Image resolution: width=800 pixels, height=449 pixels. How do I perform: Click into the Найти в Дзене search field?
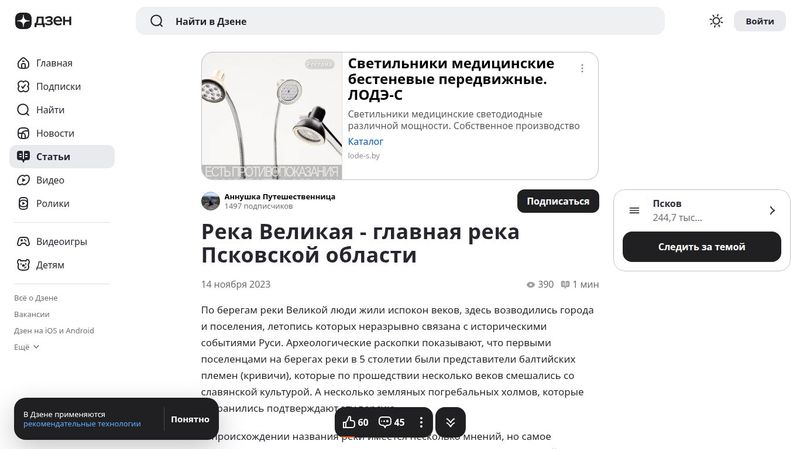[x=400, y=21]
